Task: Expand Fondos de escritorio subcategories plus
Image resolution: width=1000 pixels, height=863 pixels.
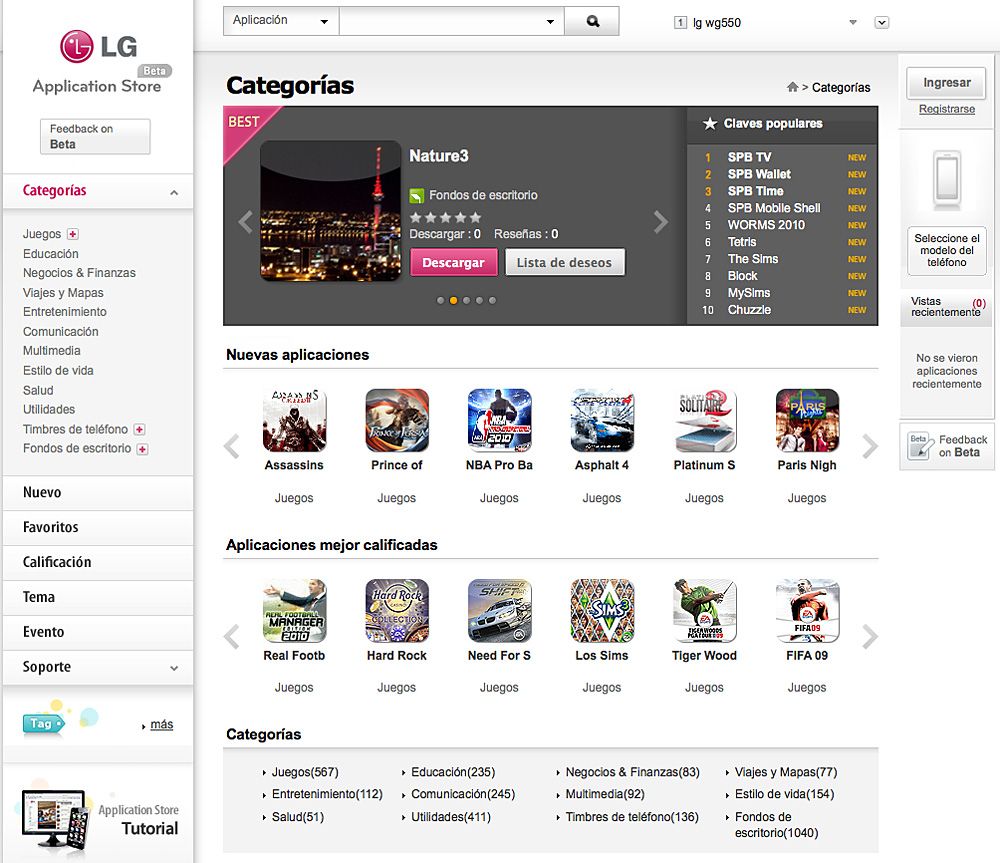Action: (x=143, y=449)
